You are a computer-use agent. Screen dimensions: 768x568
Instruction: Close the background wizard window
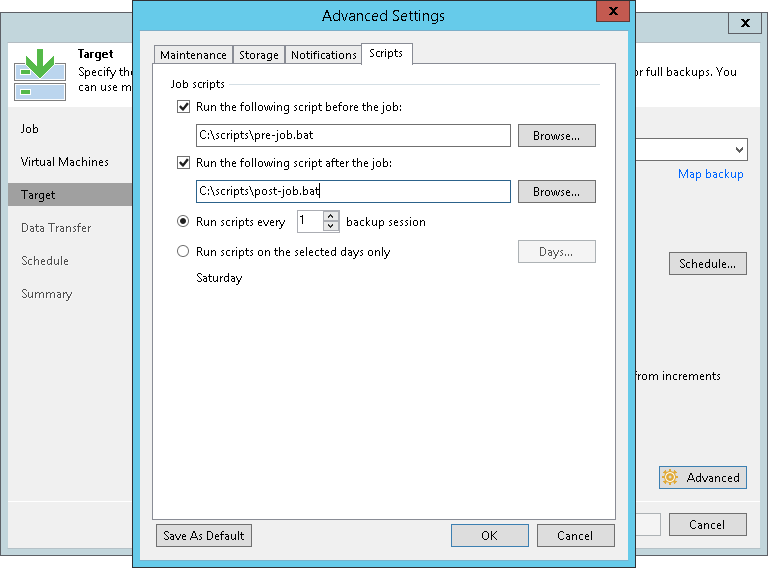745,23
